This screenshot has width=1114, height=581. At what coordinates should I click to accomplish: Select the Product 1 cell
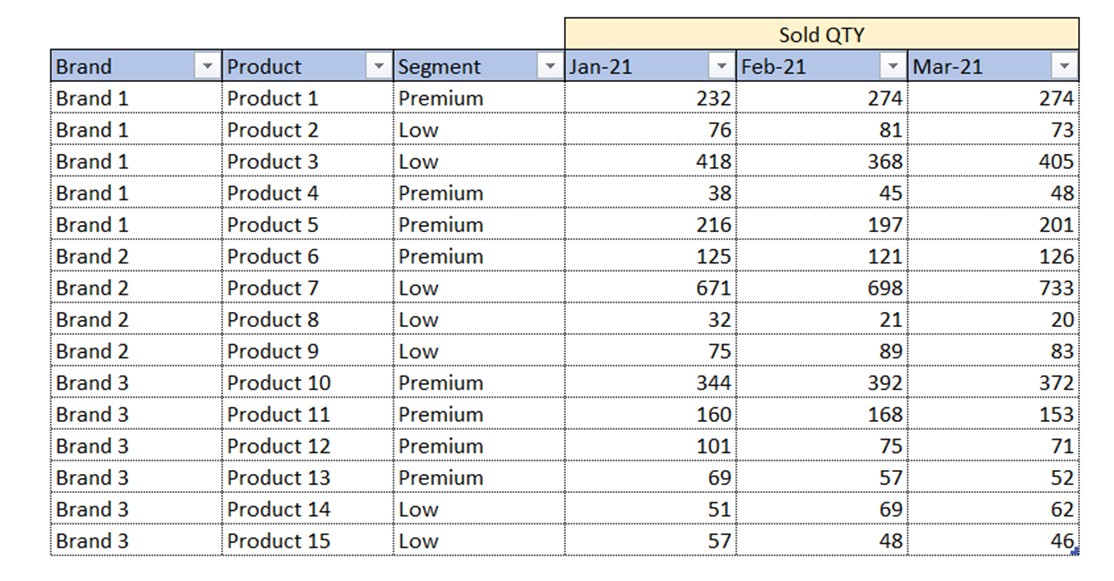tap(308, 98)
